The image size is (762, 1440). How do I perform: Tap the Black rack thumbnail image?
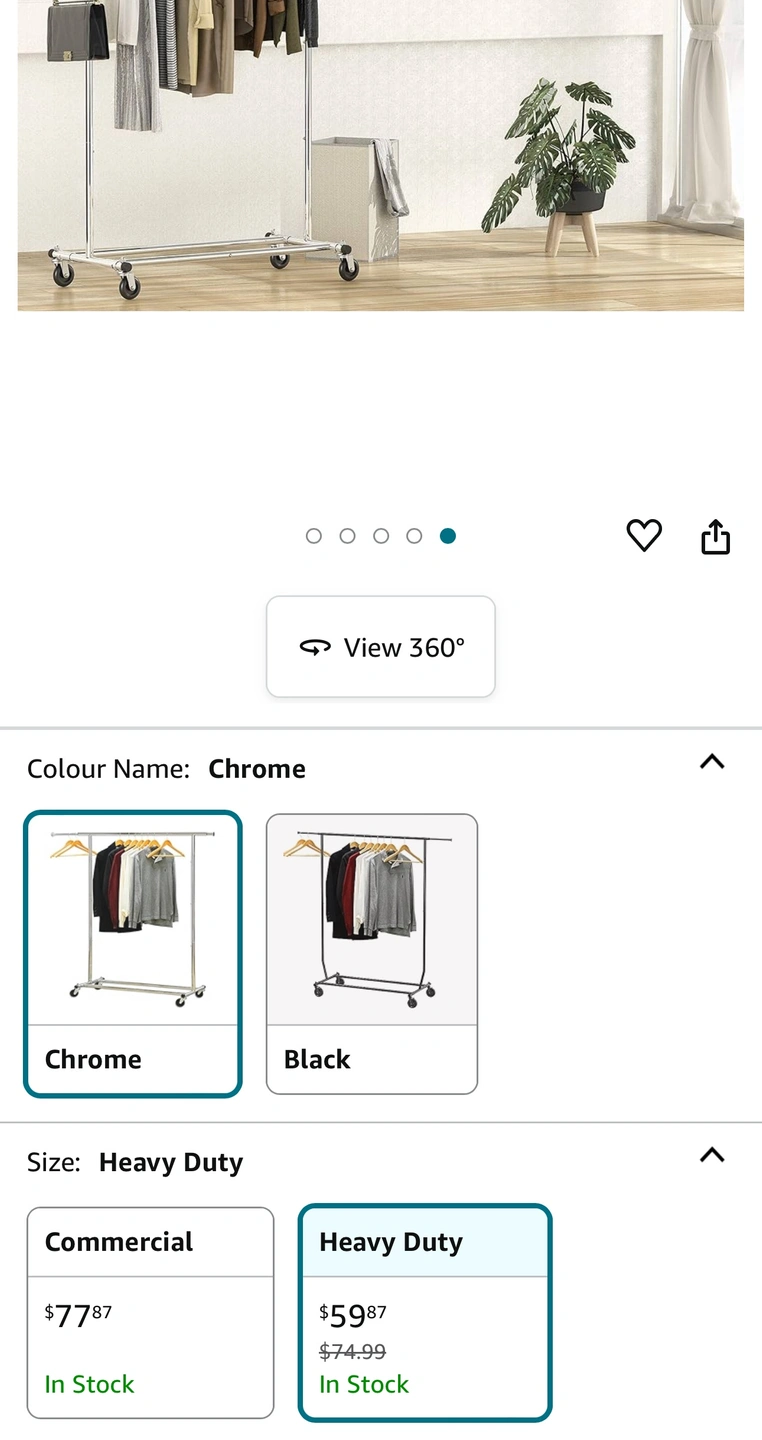[372, 920]
